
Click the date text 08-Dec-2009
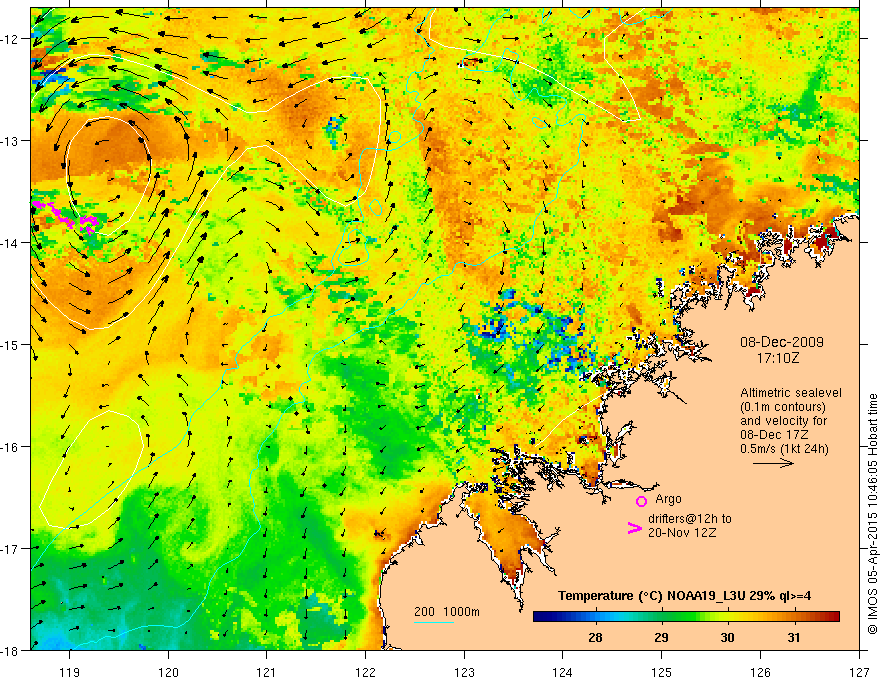click(781, 342)
